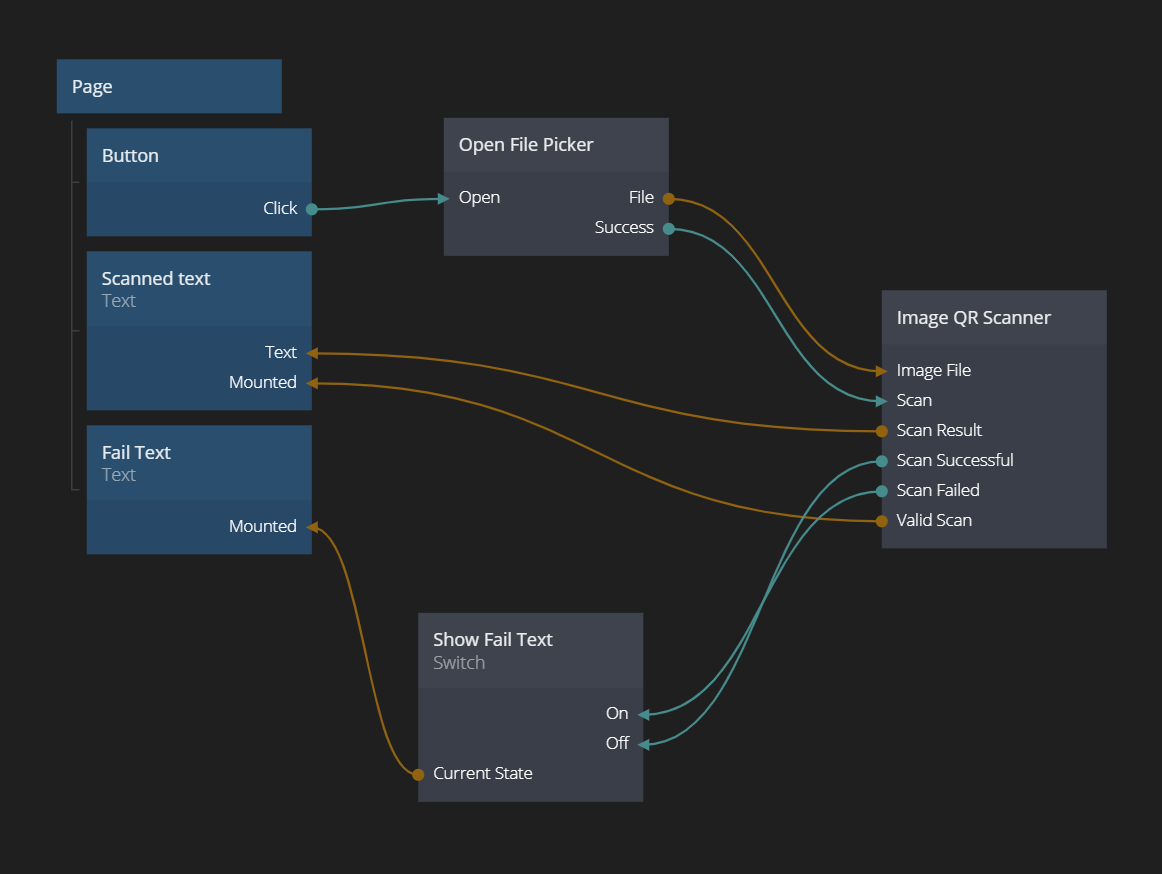
Task: Click the Success output port dot
Action: (x=669, y=229)
